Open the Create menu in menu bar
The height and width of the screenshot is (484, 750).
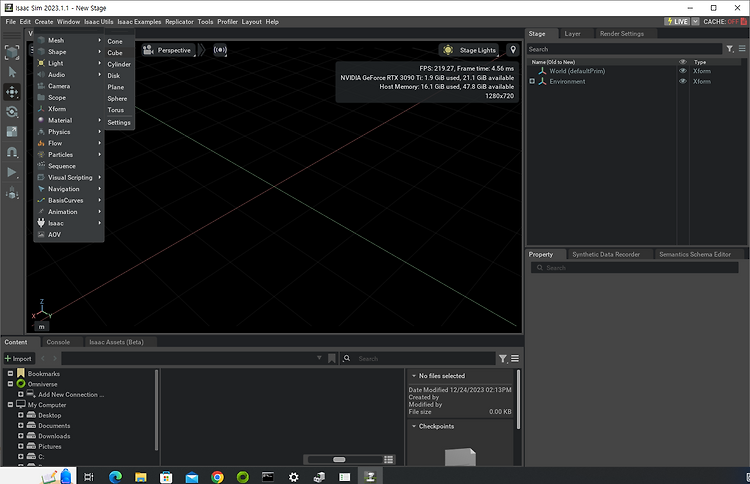pyautogui.click(x=44, y=22)
